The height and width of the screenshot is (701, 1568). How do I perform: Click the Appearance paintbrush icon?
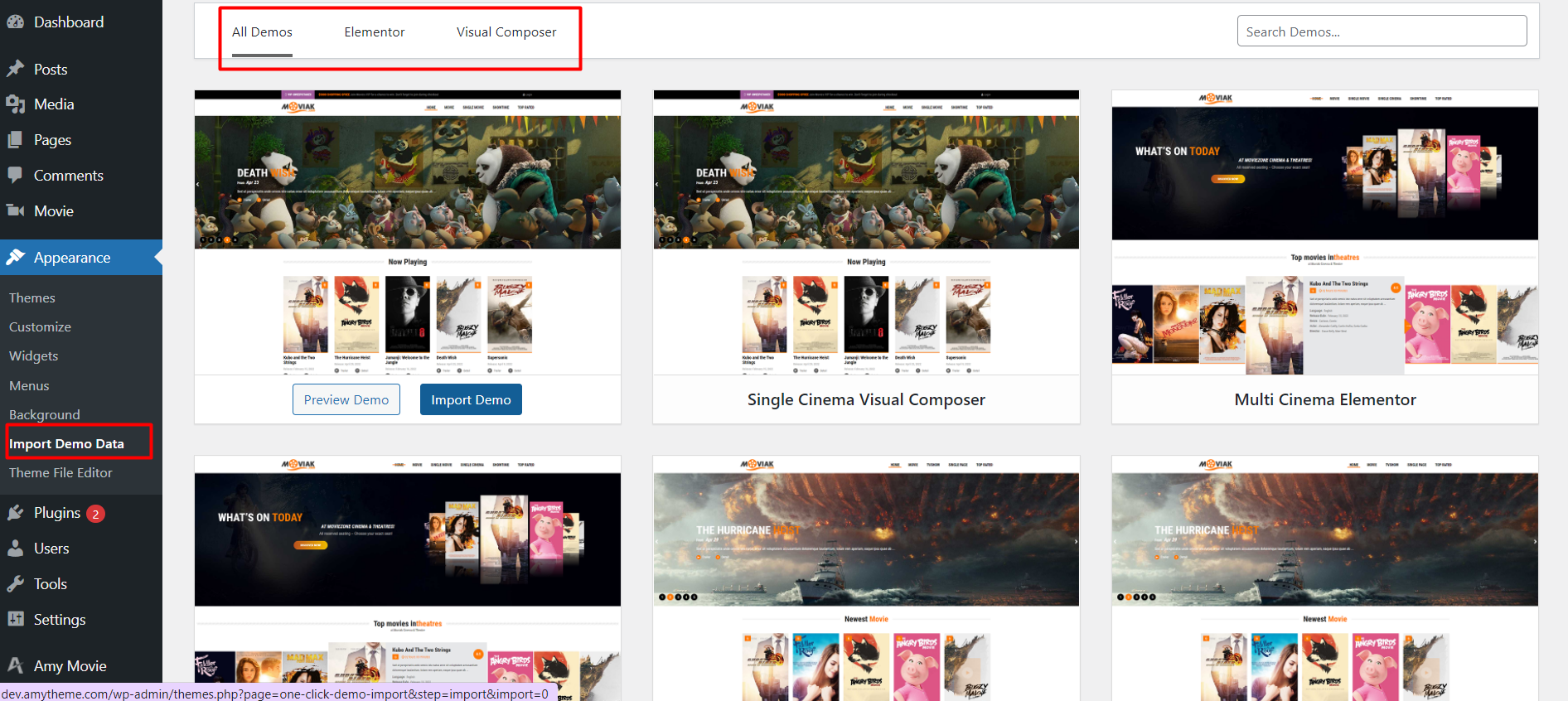[x=15, y=258]
